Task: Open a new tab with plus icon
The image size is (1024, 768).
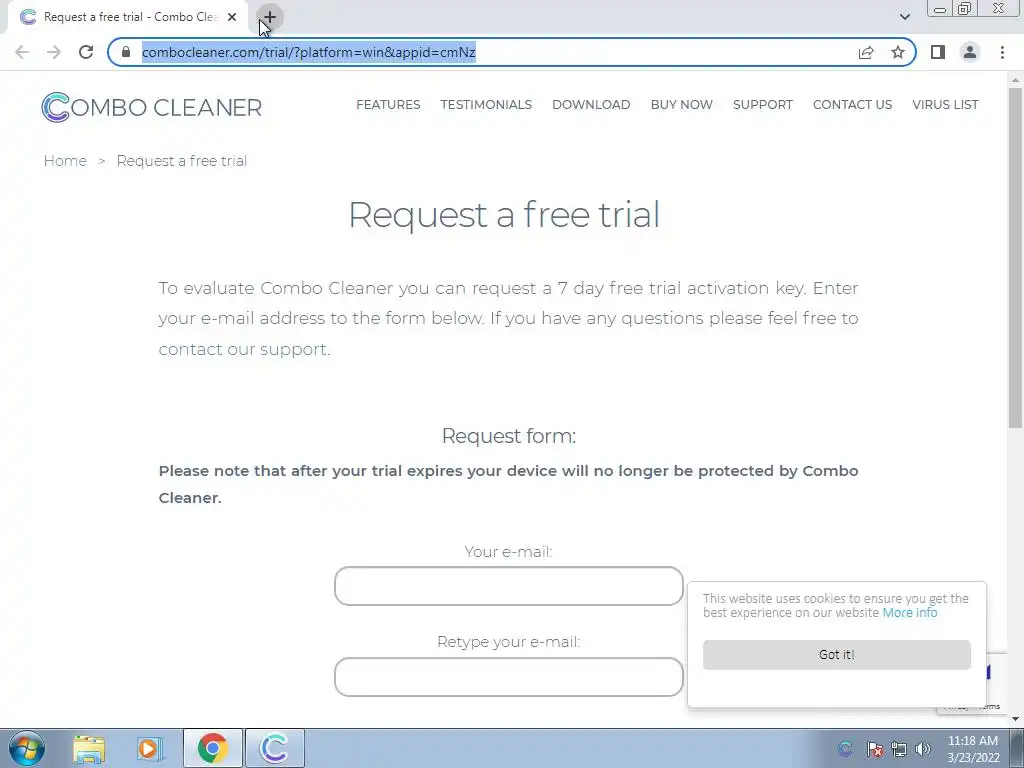Action: [x=270, y=17]
